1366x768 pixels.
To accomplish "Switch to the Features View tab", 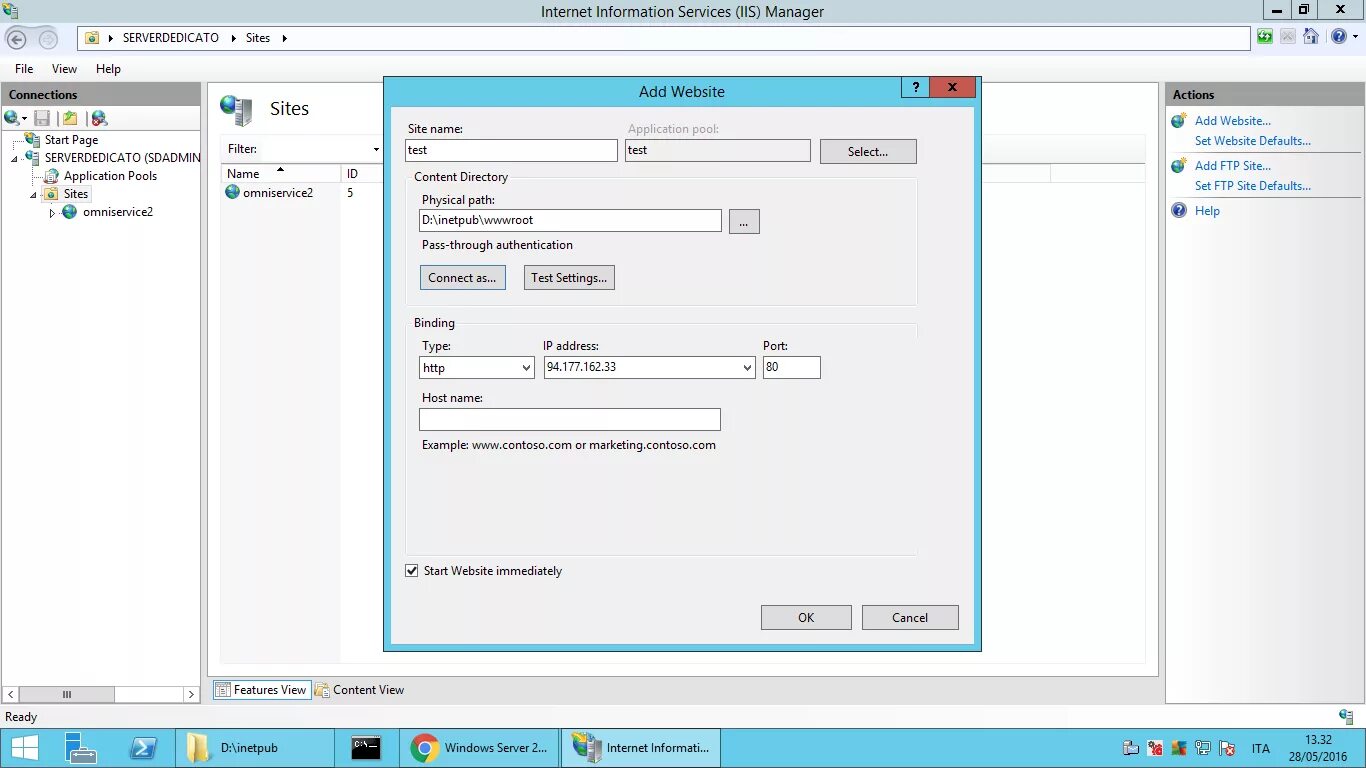I will 260,690.
